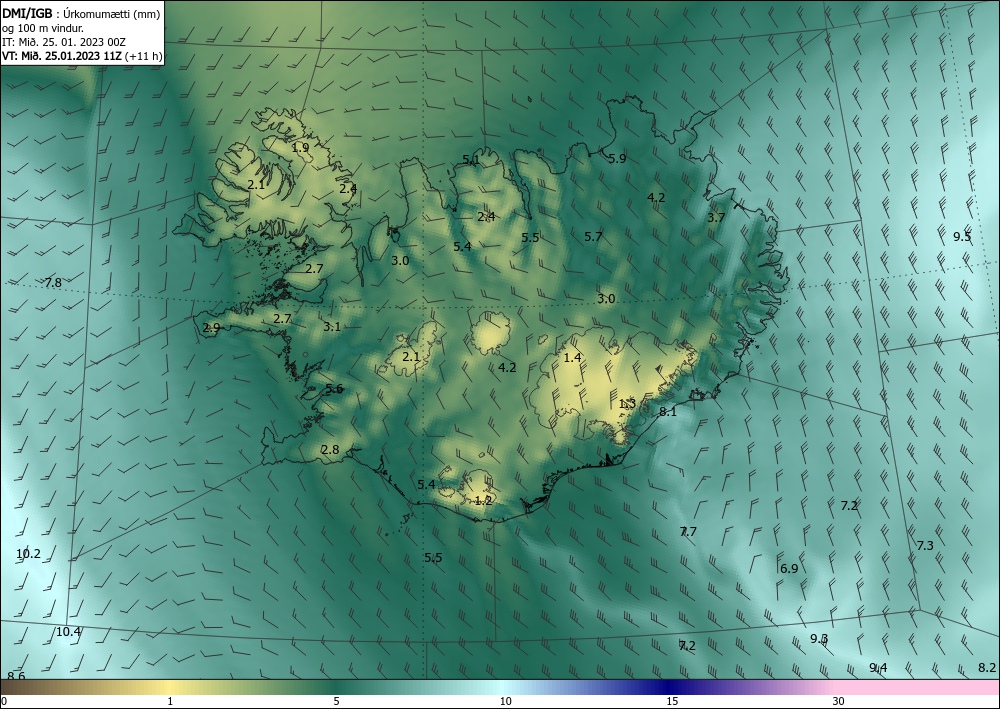
Task: Select the 9.4 value over the sea
Action: pyautogui.click(x=878, y=668)
